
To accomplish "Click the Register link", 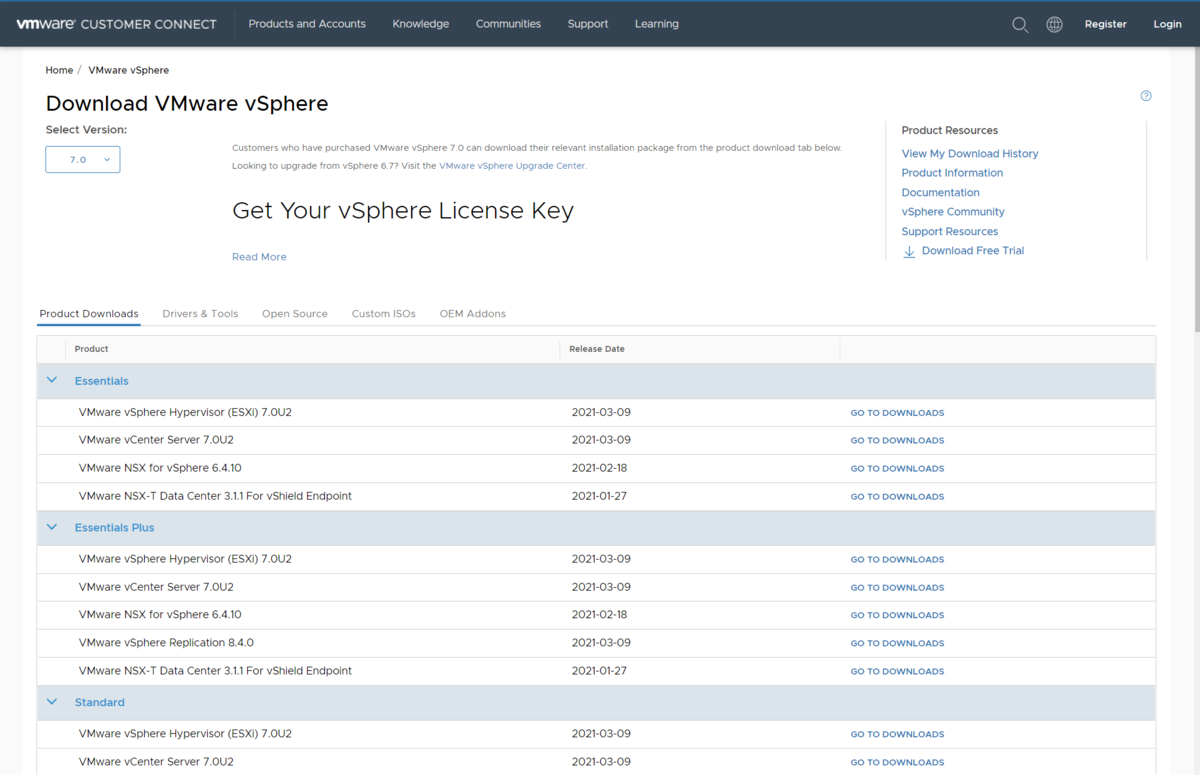I will tap(1106, 24).
